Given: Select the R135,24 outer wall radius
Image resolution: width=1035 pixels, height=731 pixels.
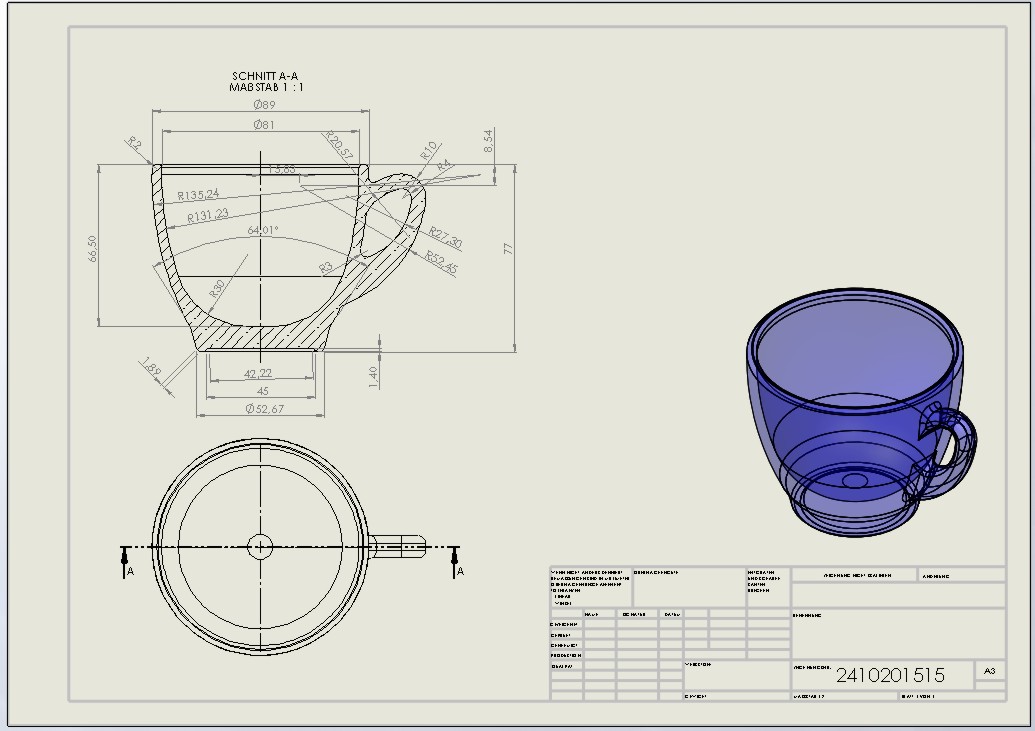Looking at the screenshot, I should pos(198,195).
